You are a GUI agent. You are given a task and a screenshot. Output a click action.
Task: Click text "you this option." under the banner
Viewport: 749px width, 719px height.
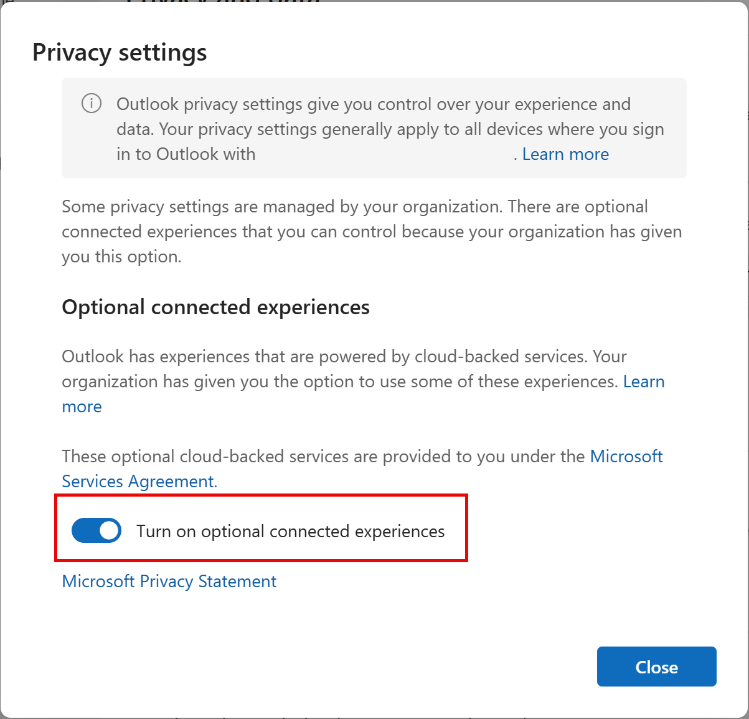(x=121, y=256)
